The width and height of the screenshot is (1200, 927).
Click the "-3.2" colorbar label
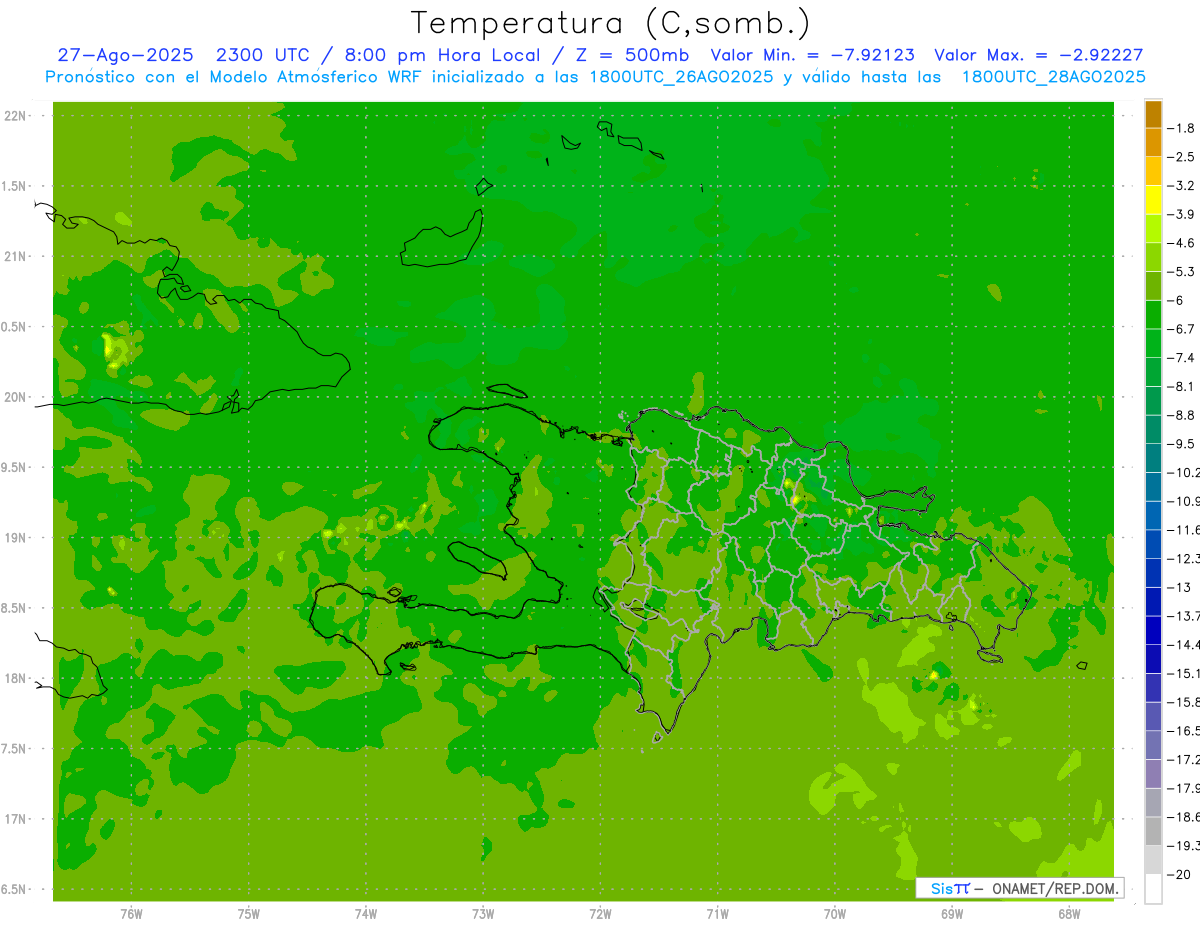click(1181, 186)
